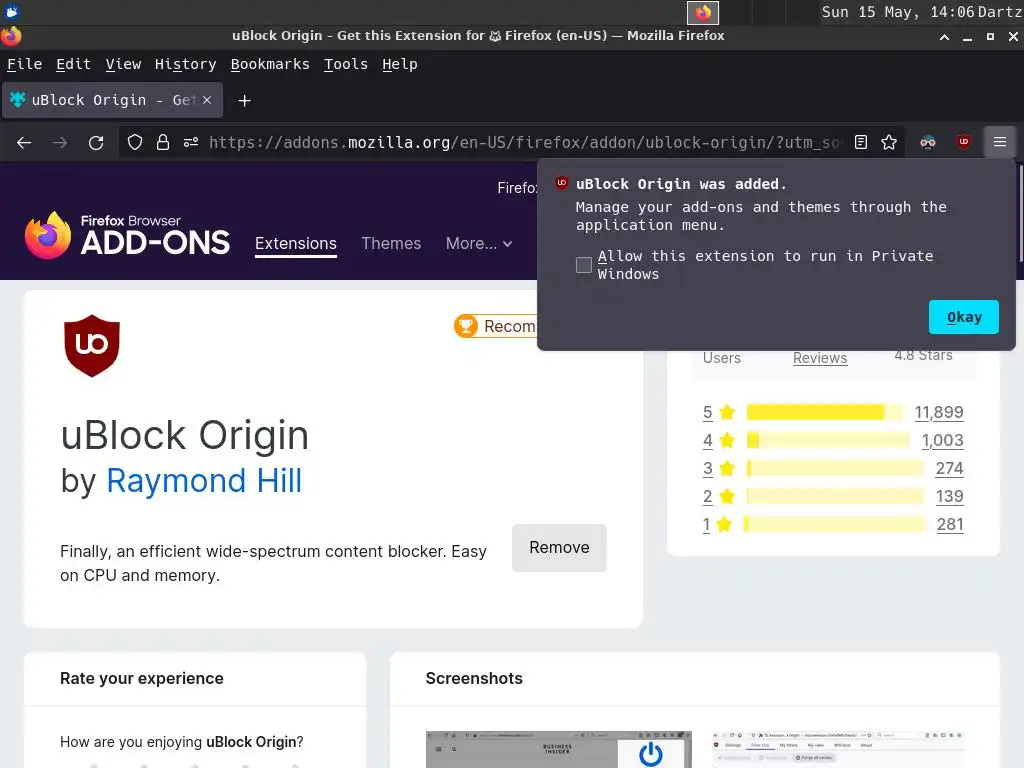Open the Bookmarks menu
Viewport: 1024px width, 768px height.
[x=270, y=64]
